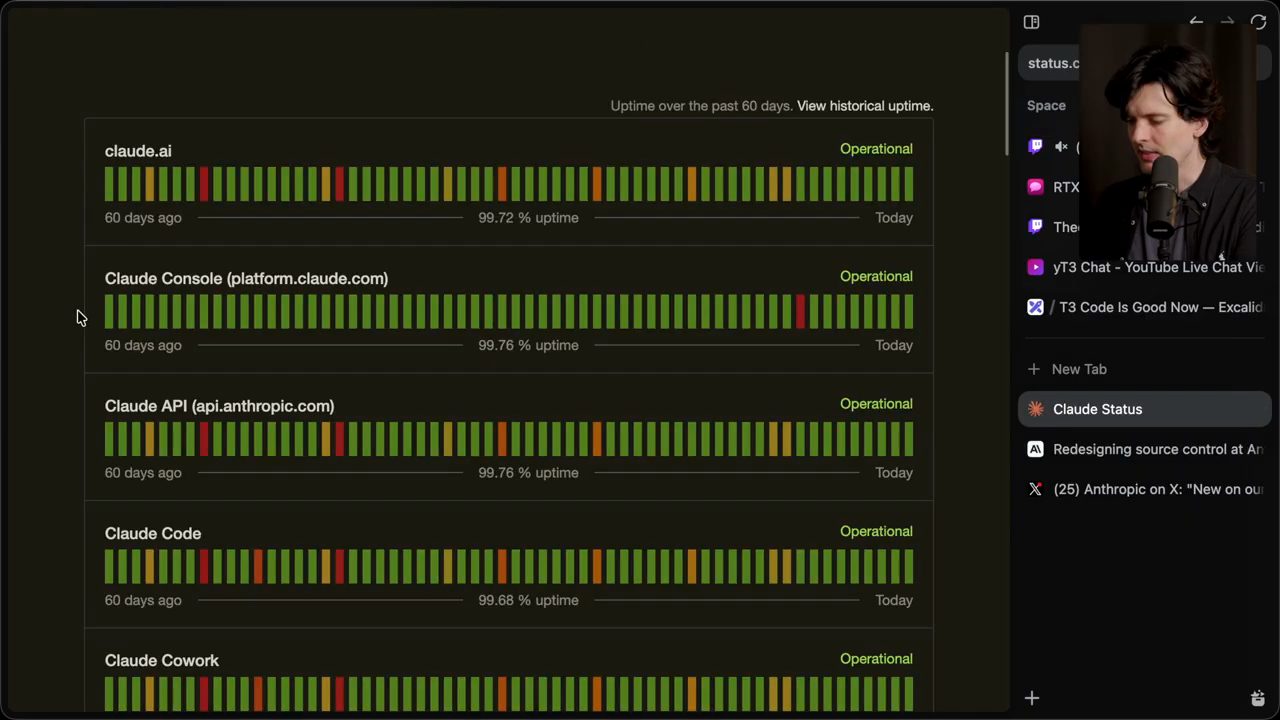The width and height of the screenshot is (1280, 720).
Task: Open the View historical uptime link
Action: tap(865, 106)
